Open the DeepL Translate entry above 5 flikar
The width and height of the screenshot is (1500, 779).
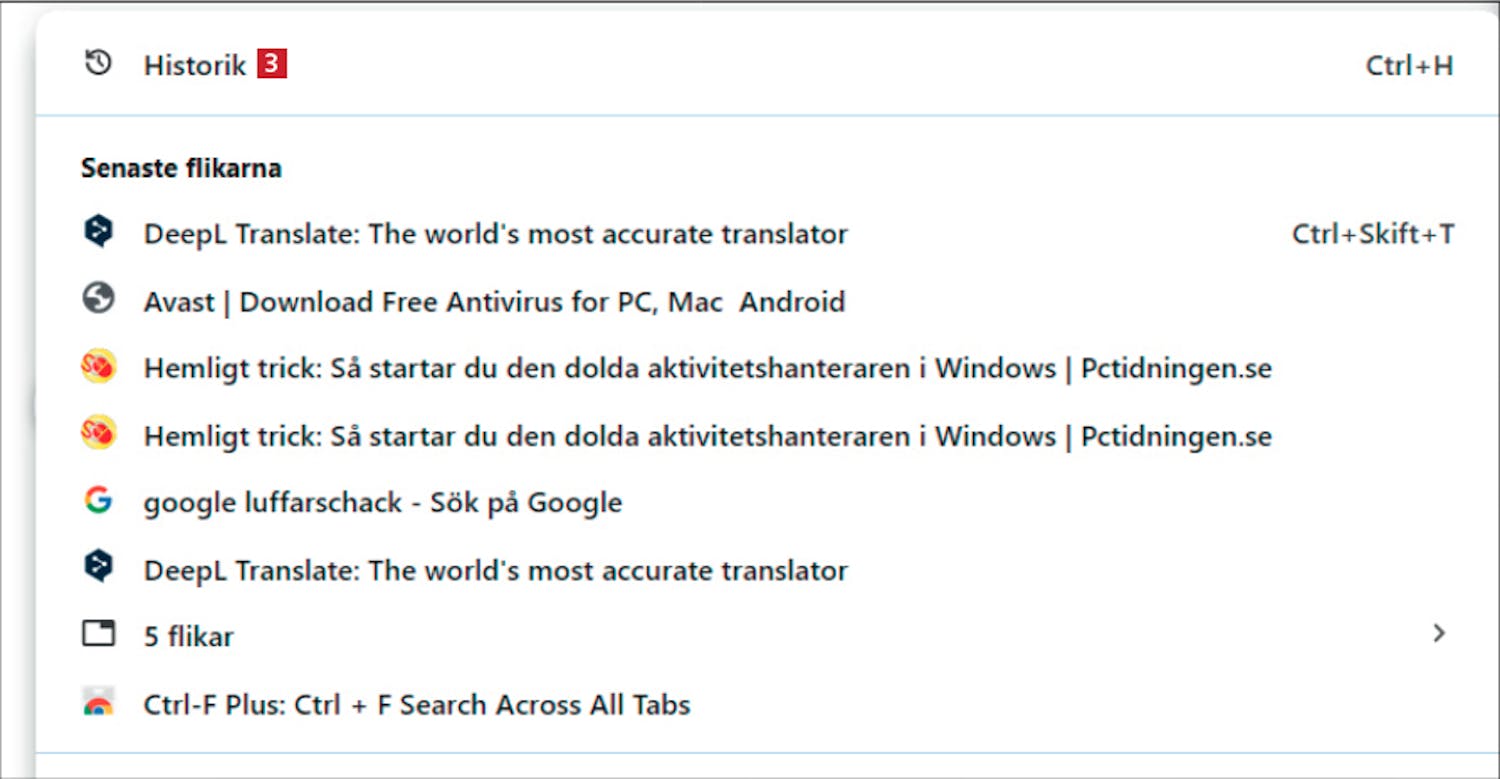[767, 570]
